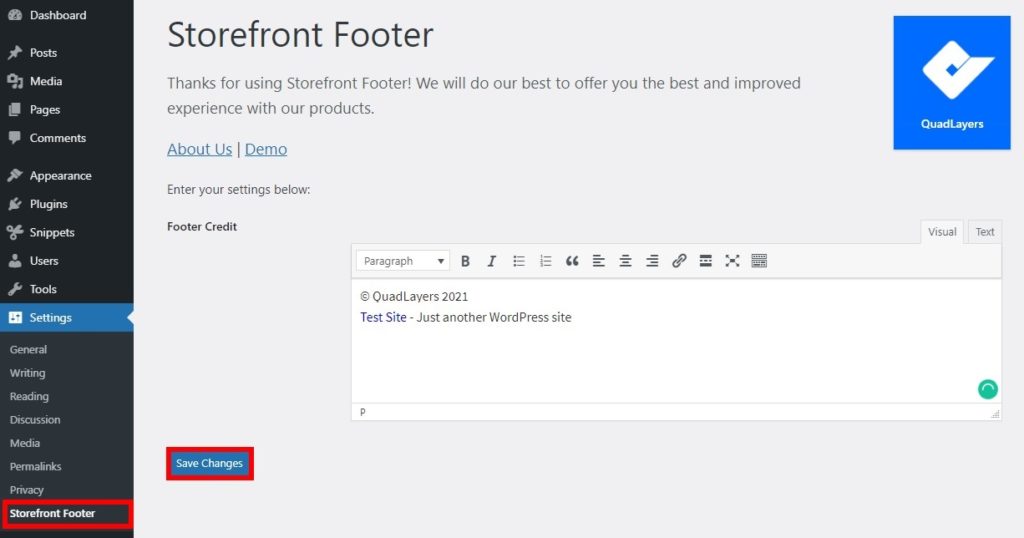Align text center
The height and width of the screenshot is (538, 1024).
[x=625, y=261]
